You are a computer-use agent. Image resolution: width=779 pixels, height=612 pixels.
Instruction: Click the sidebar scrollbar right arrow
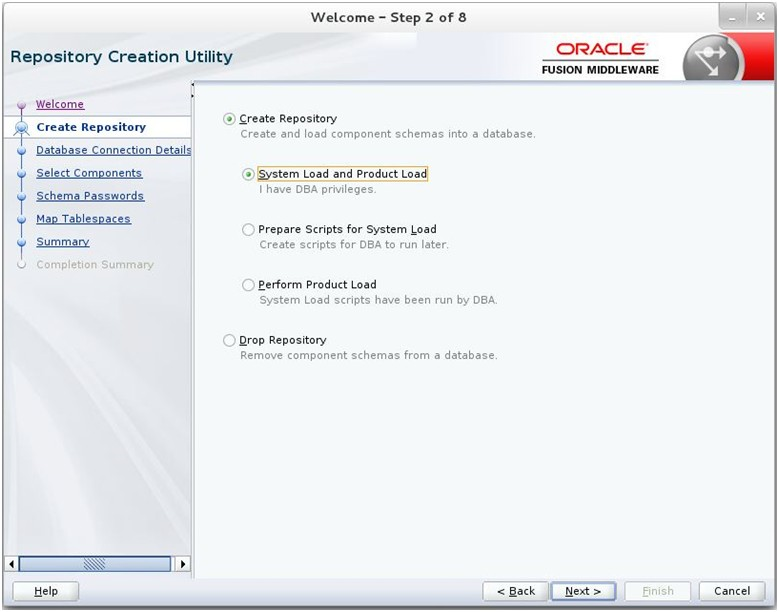point(183,564)
